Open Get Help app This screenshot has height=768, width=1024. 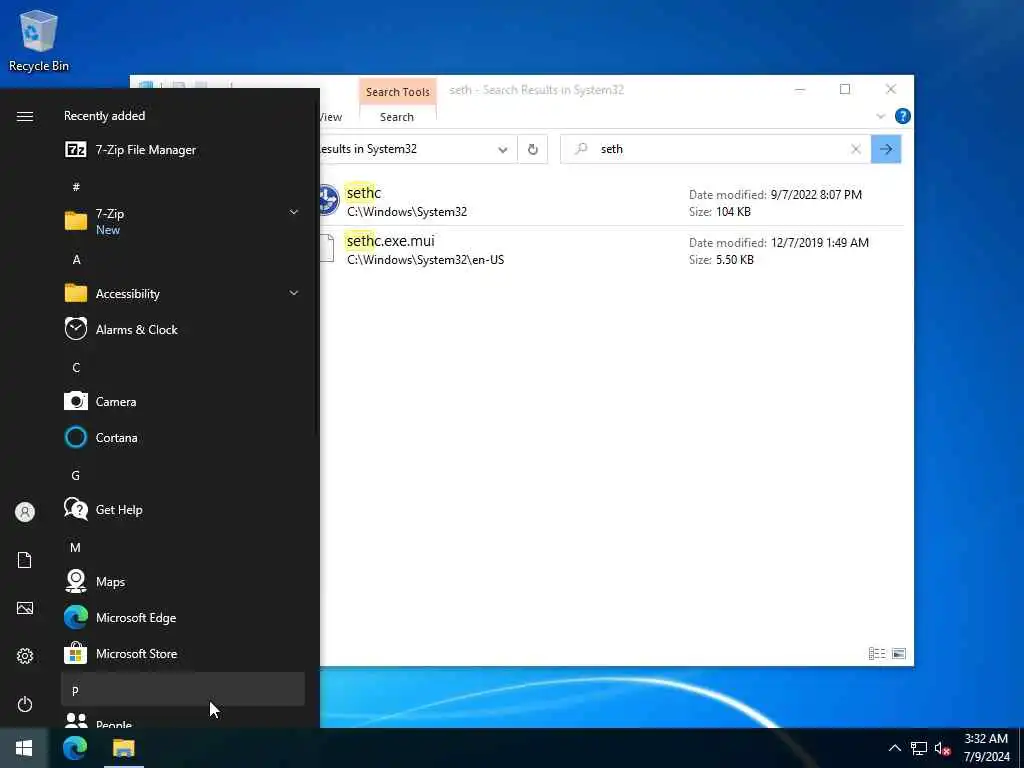(183, 509)
